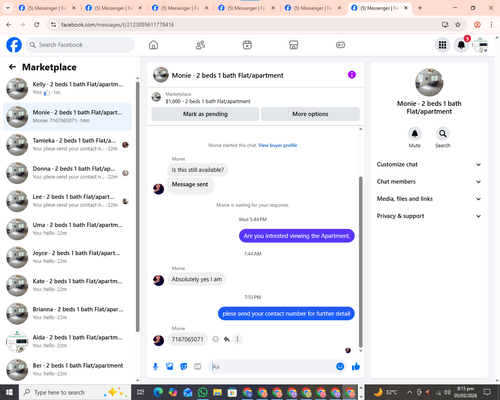Open Brianna's conversation in chat list

pos(68,313)
